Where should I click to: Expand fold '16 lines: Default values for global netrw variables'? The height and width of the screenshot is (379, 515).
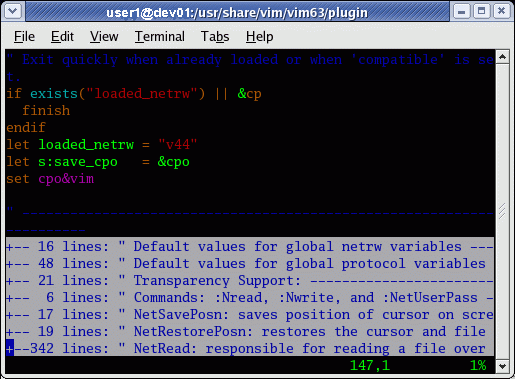click(250, 247)
